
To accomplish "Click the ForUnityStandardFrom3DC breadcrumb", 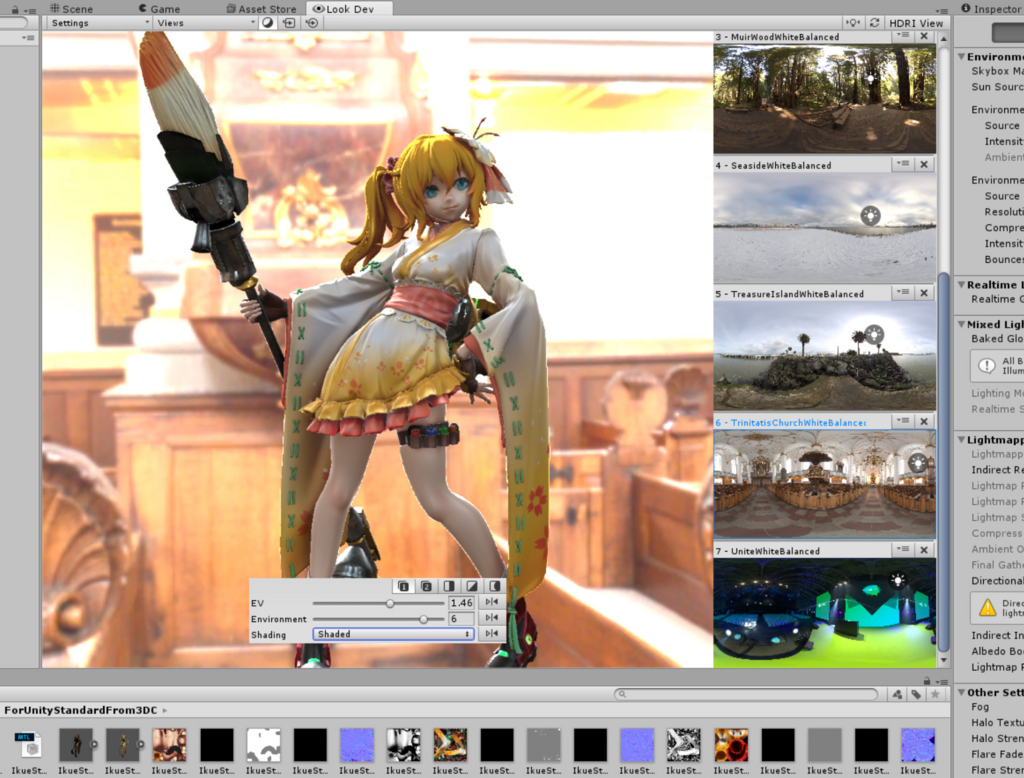I will click(80, 710).
